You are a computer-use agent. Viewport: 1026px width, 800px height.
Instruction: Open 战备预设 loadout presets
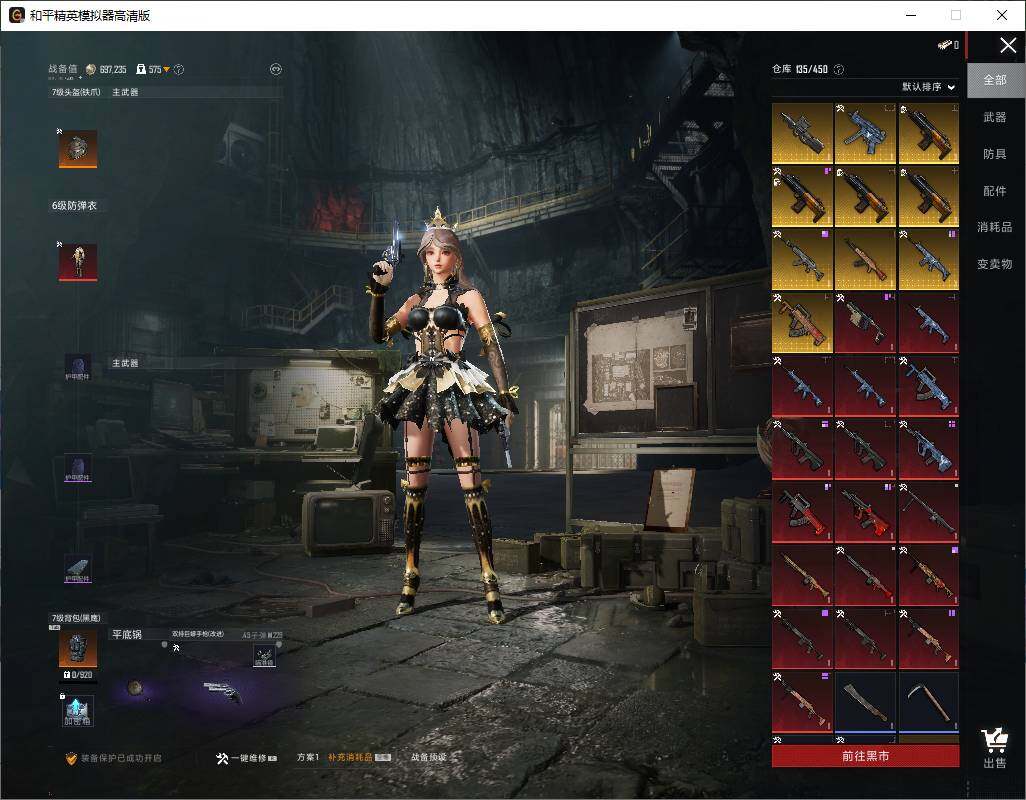(429, 757)
